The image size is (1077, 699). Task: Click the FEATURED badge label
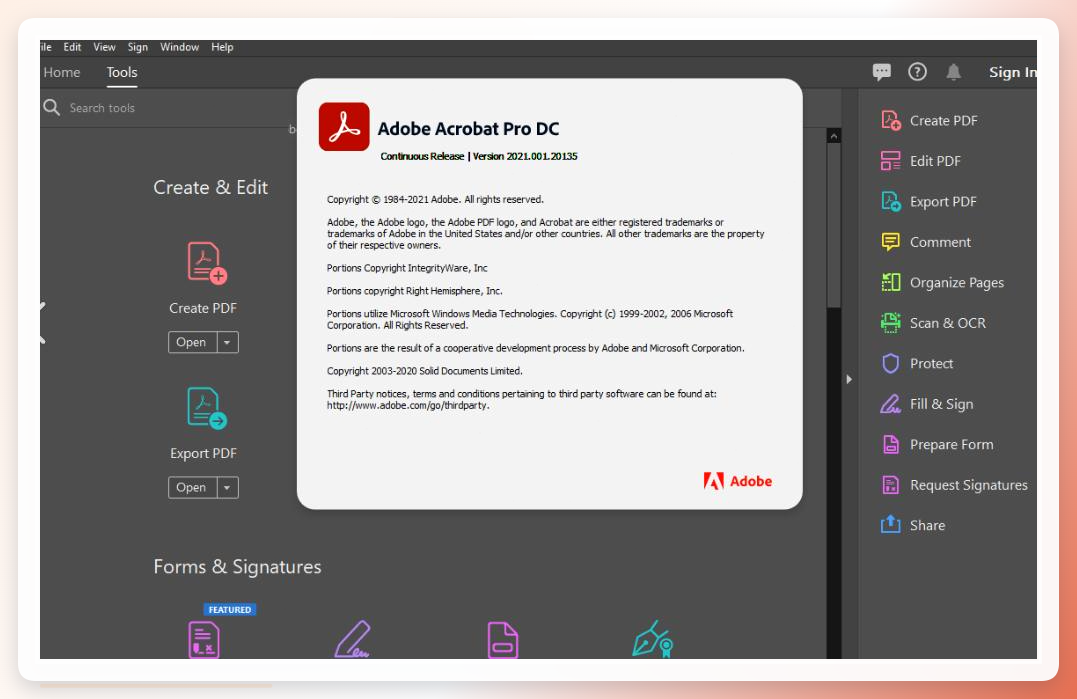click(230, 609)
